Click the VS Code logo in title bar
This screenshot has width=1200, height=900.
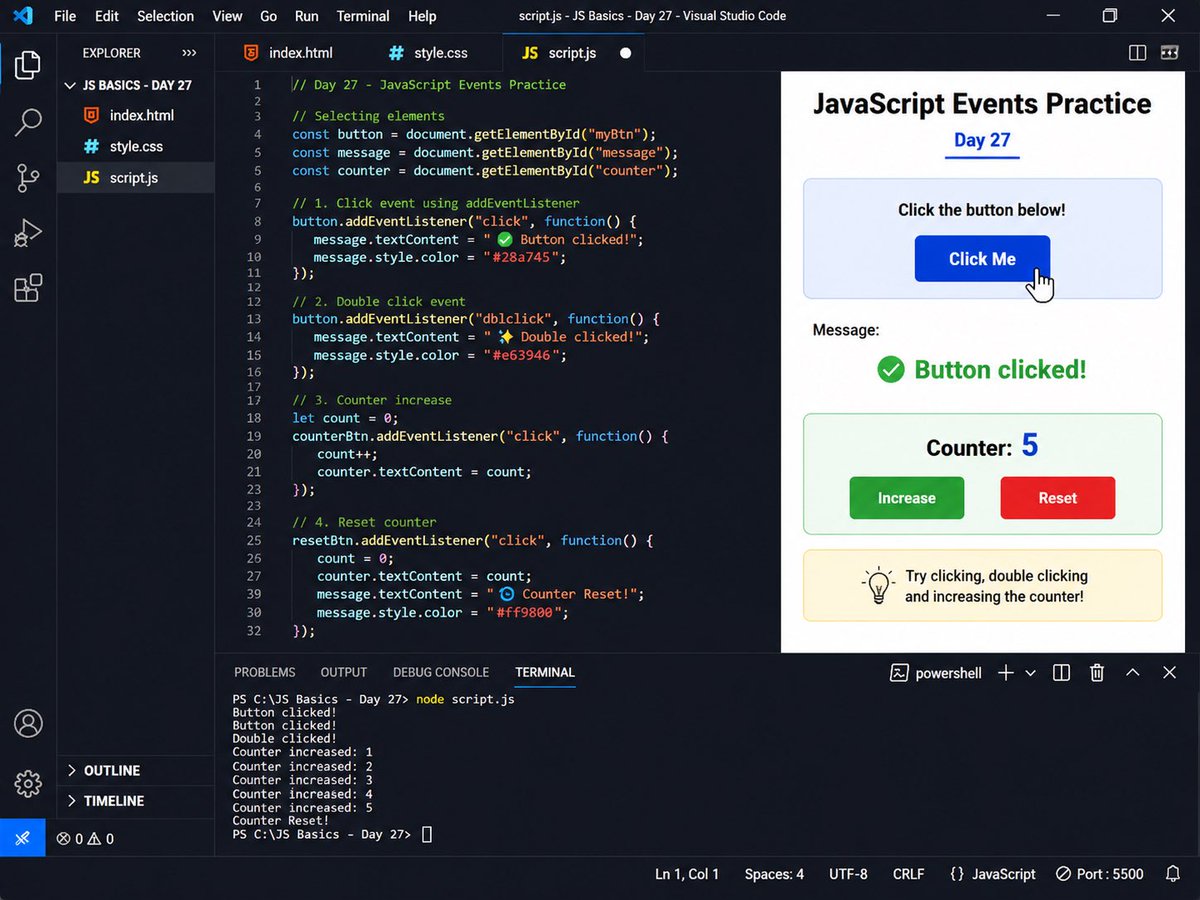click(x=22, y=16)
